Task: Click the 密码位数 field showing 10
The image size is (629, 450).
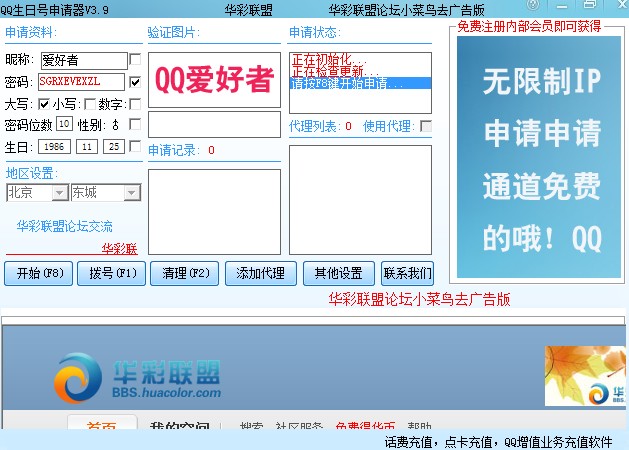Action: point(64,124)
